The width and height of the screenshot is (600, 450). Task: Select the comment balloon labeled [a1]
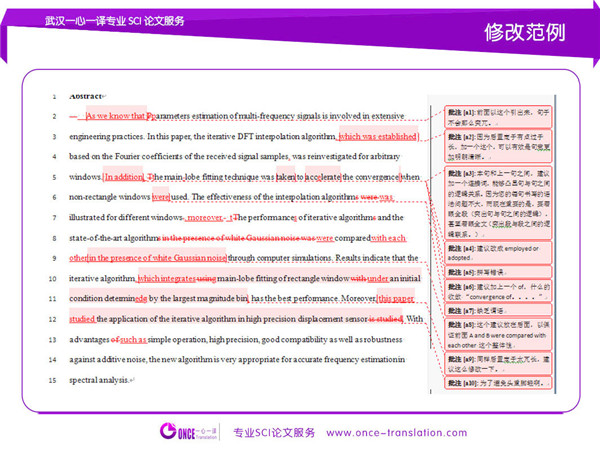point(498,117)
